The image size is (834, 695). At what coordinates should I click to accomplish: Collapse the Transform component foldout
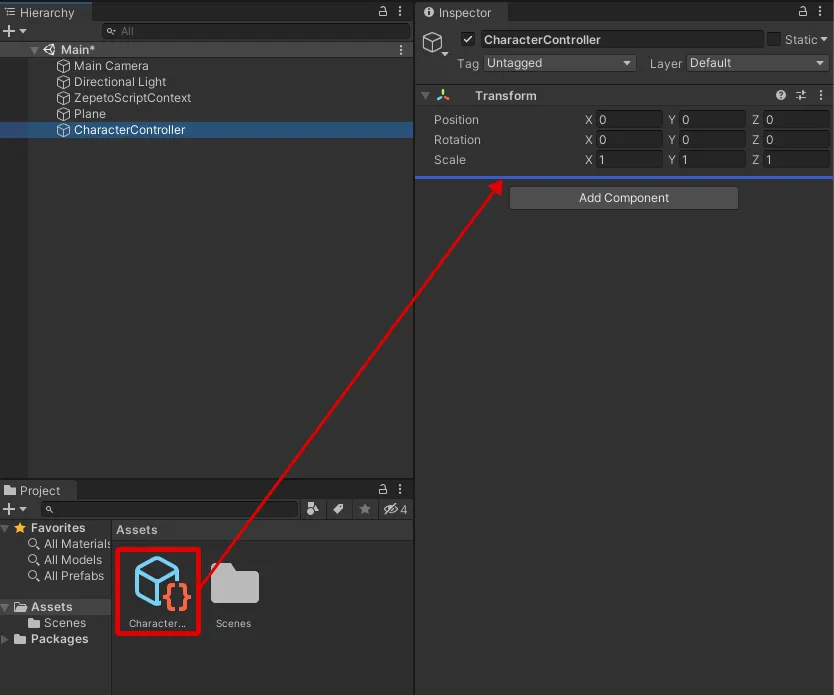point(426,96)
